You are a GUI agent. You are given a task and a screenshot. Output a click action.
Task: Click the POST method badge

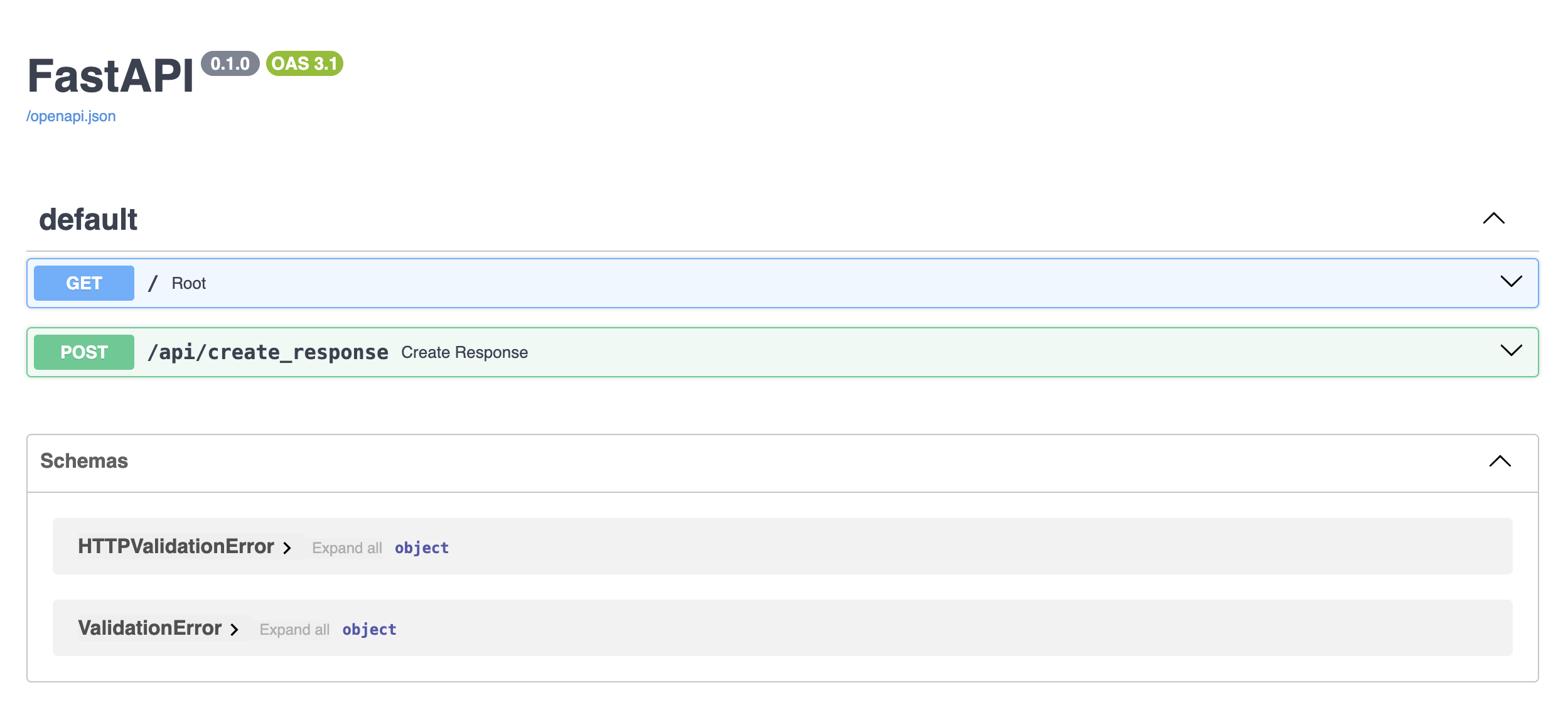pos(84,352)
